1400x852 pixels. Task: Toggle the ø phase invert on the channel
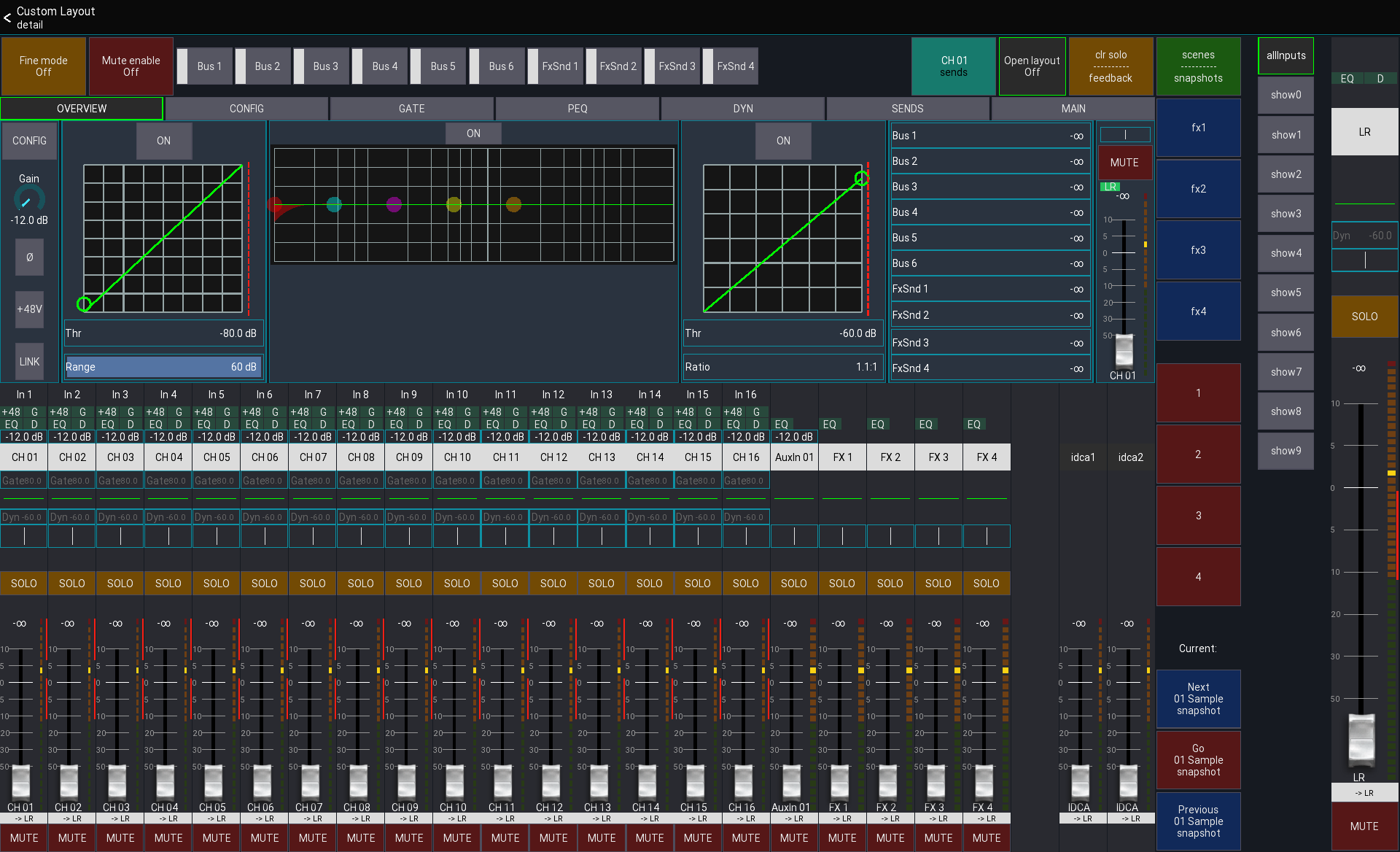28,257
